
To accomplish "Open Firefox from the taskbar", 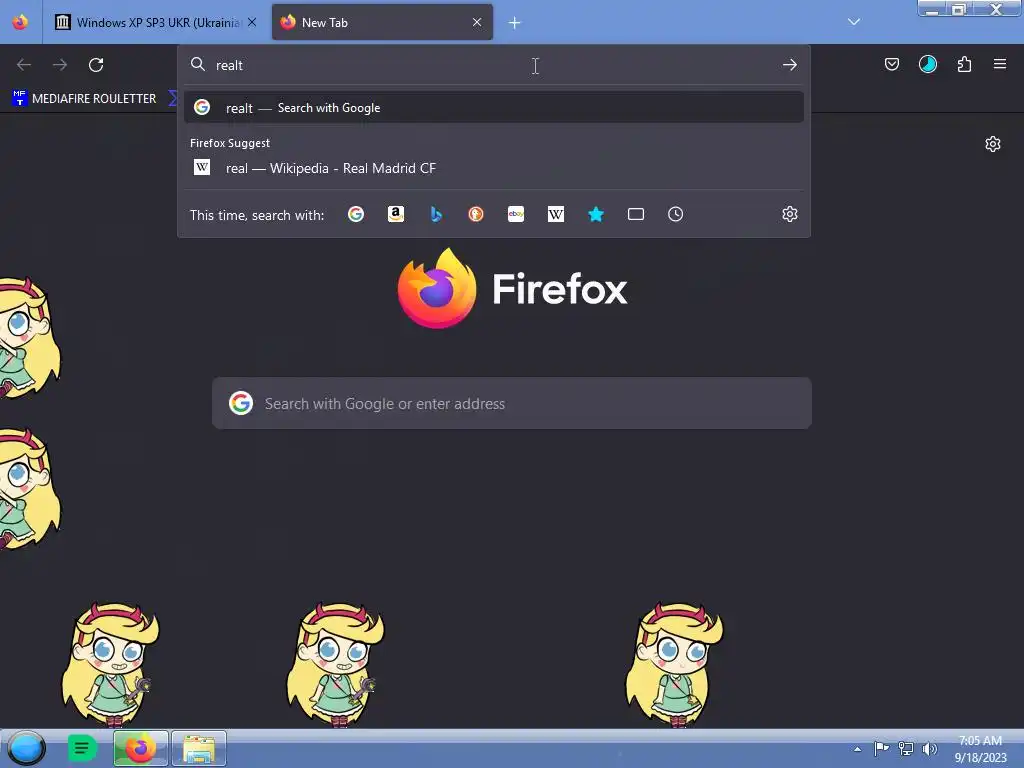I will (141, 748).
